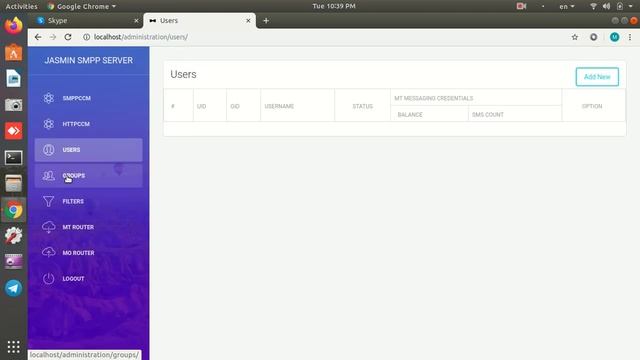Click the OPTION column header
Image resolution: width=640 pixels, height=360 pixels.
(x=592, y=106)
